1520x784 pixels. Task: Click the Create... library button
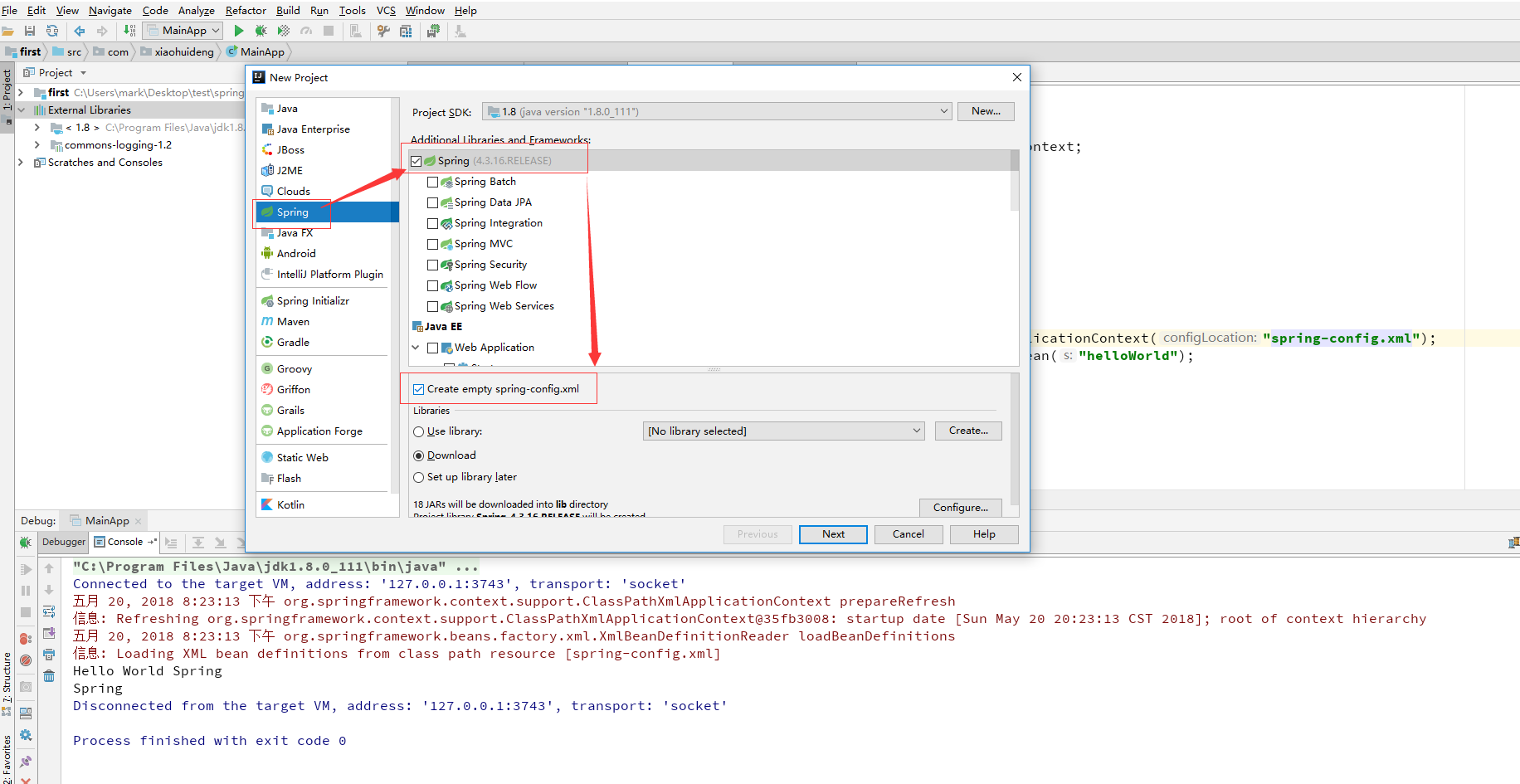(968, 431)
